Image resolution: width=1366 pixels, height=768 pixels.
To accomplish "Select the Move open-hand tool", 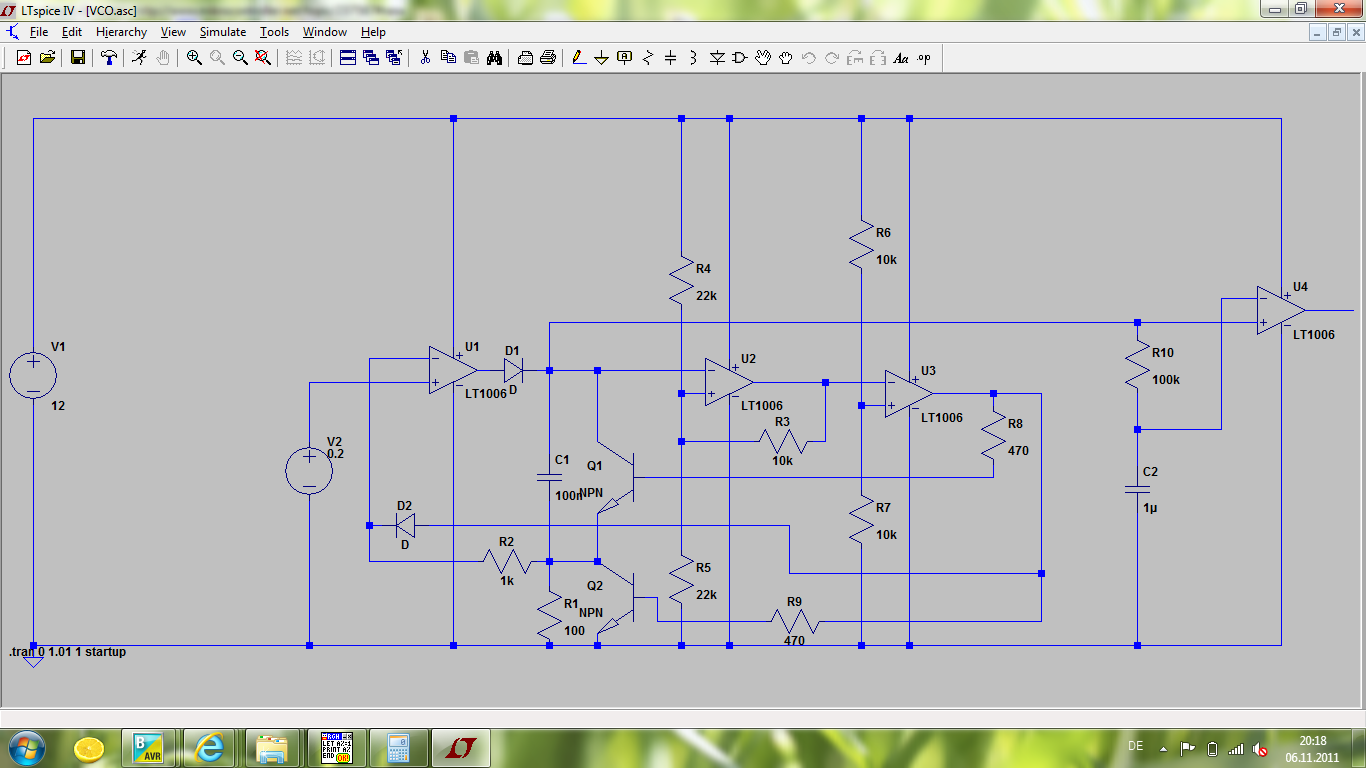I will [x=763, y=58].
